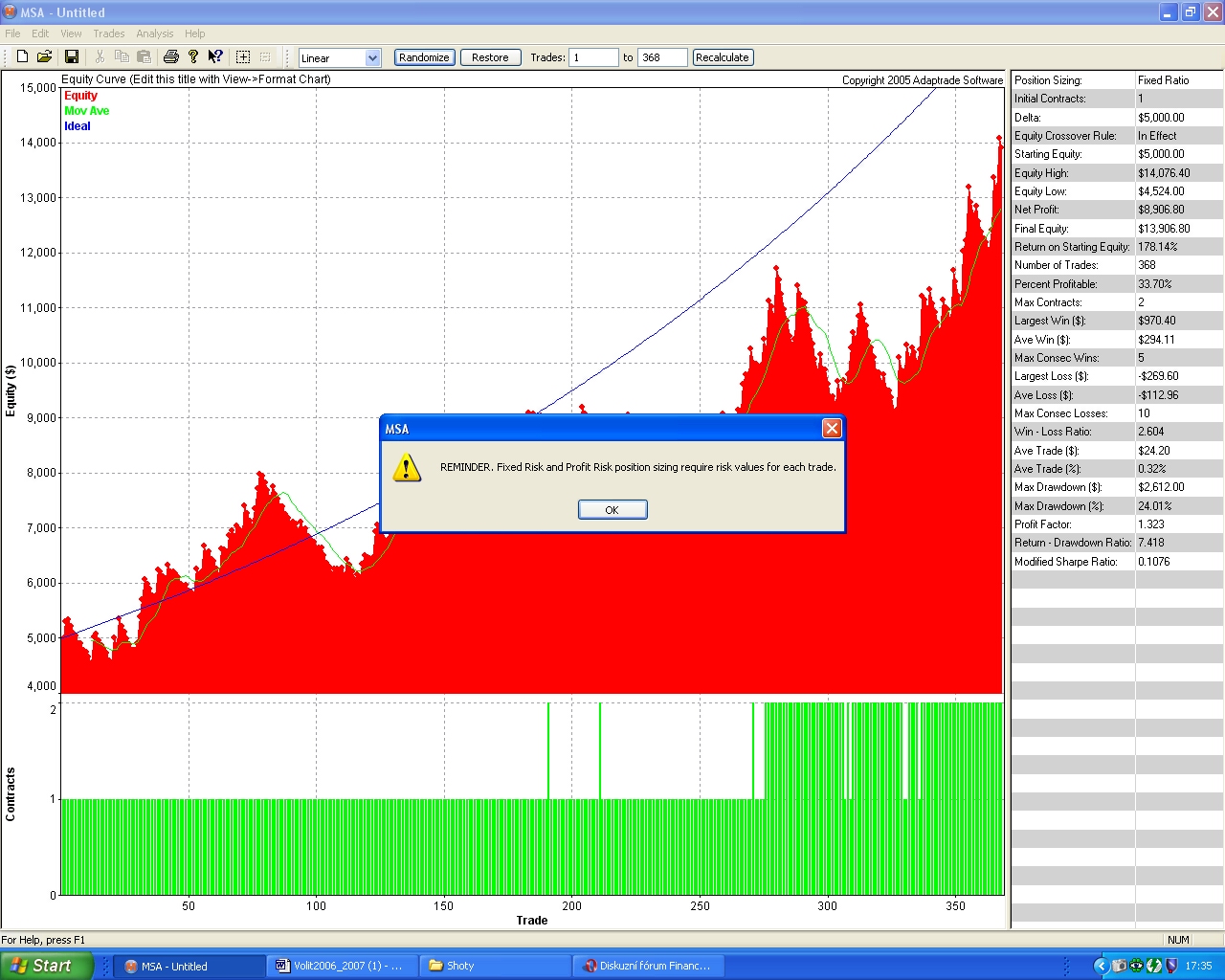Click the Randomize button
Viewport: 1225px width, 980px height.
(x=424, y=57)
